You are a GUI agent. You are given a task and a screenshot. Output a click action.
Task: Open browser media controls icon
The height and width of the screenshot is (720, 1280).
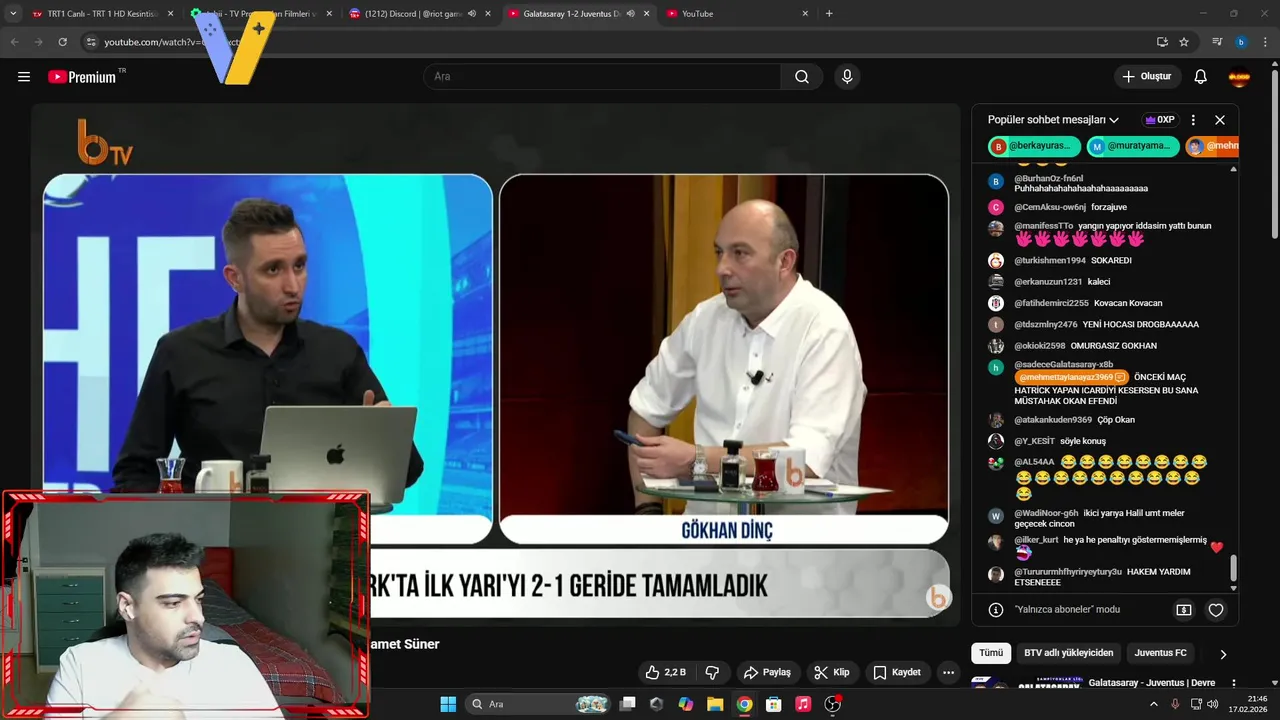click(x=1217, y=42)
